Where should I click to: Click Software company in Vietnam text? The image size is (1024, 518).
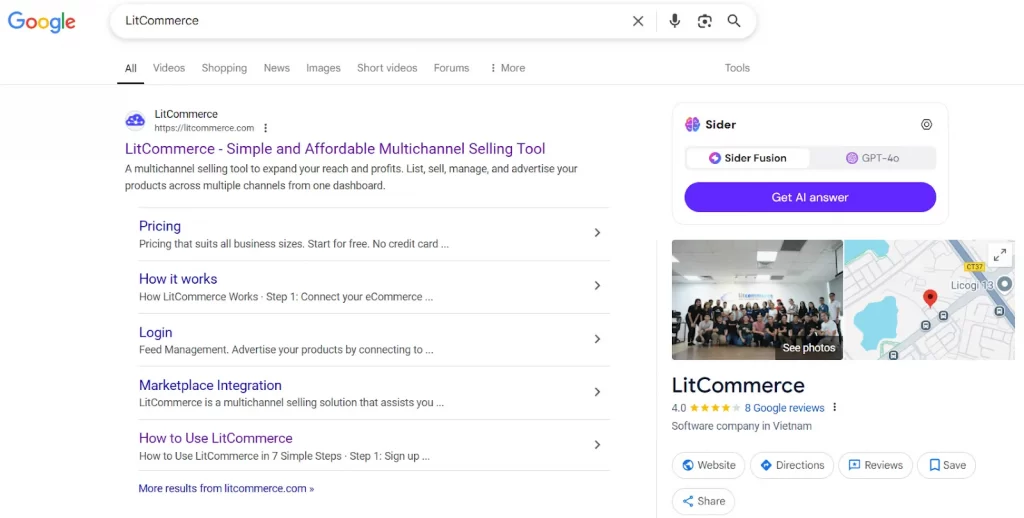point(741,426)
